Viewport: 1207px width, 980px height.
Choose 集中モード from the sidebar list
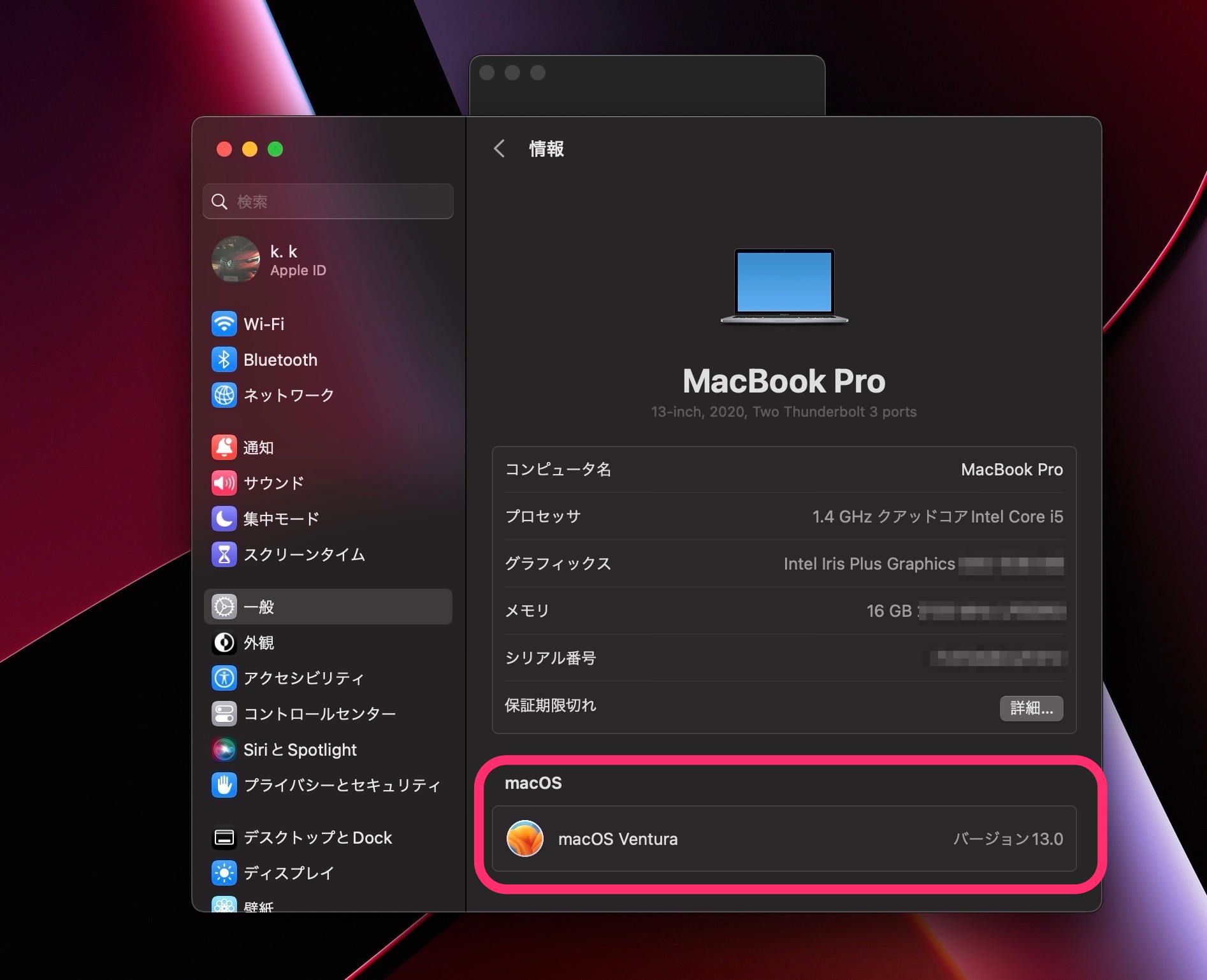coord(281,519)
